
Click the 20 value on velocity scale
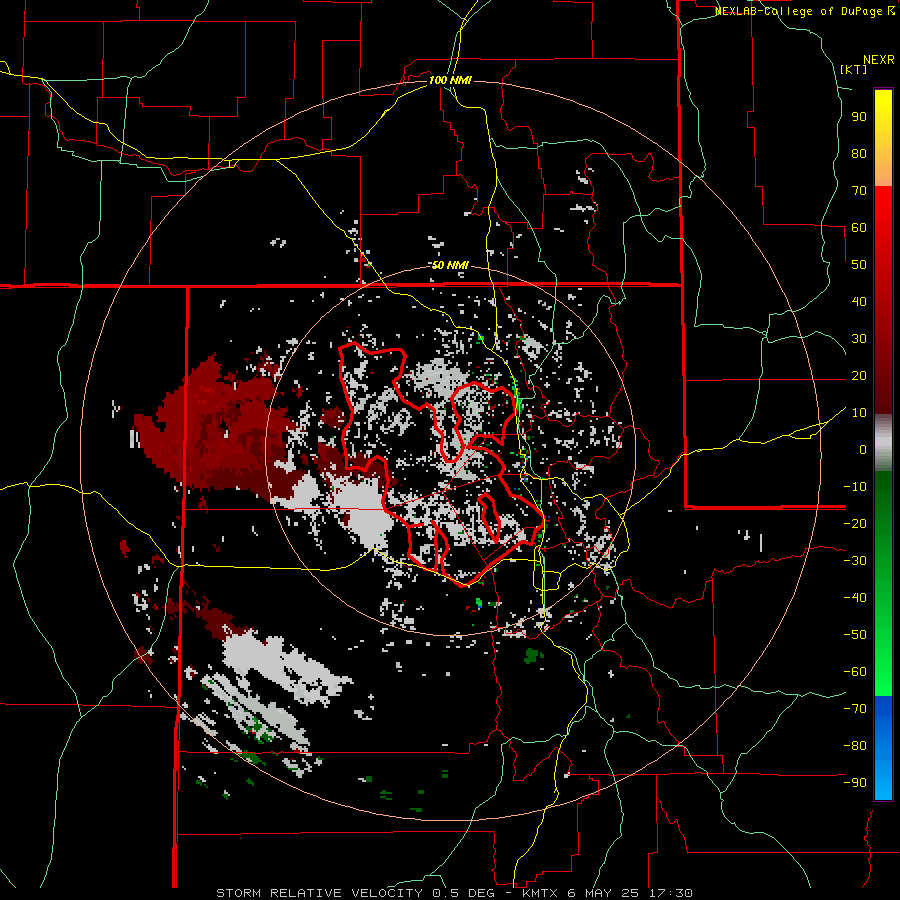(x=859, y=375)
